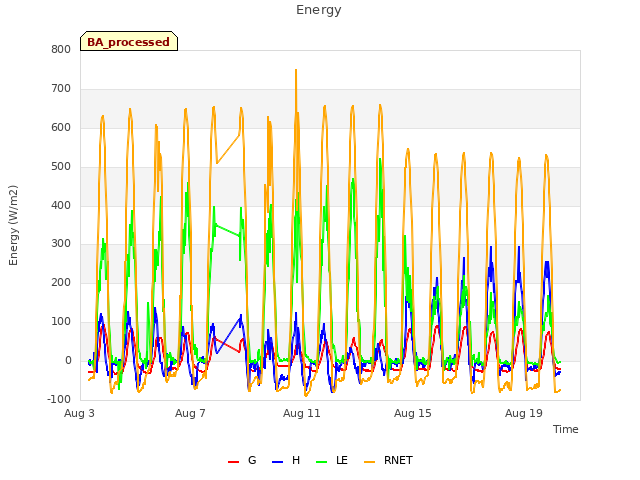Click the 500 y-axis tick label
The image size is (640, 480).
coord(61,167)
